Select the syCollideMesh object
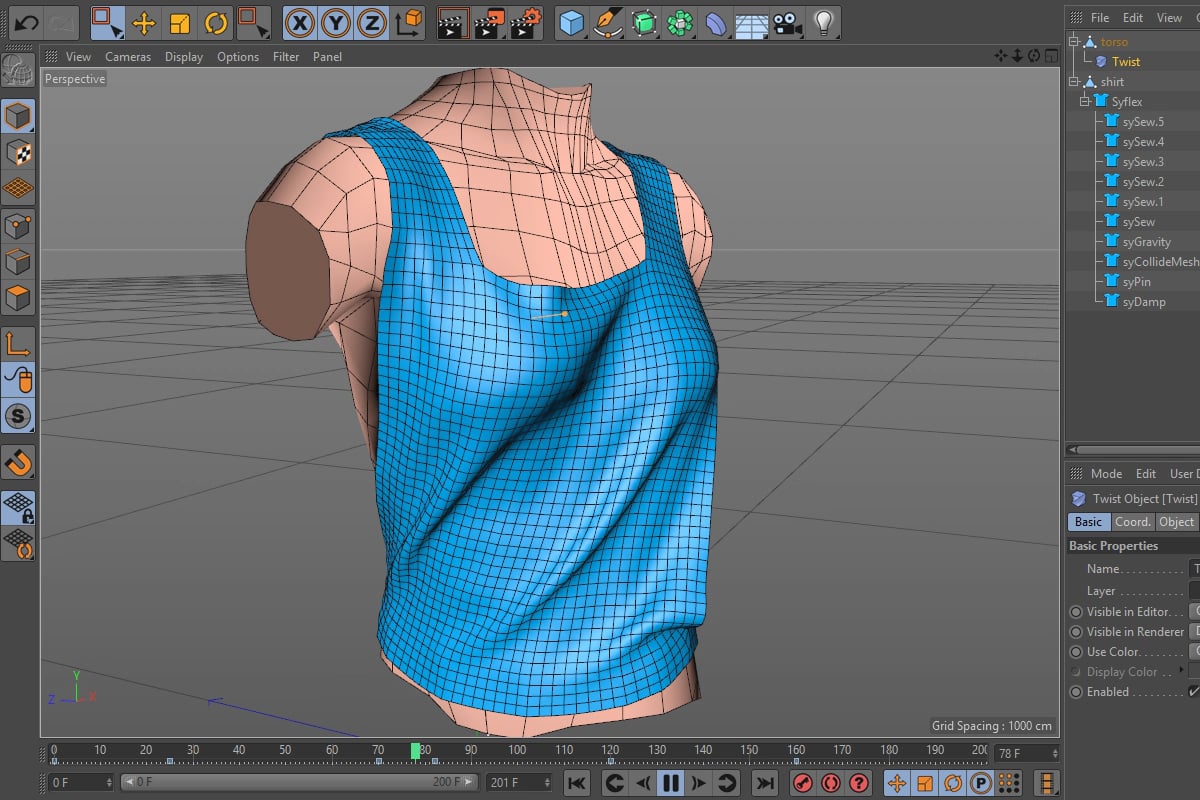 [x=1160, y=262]
